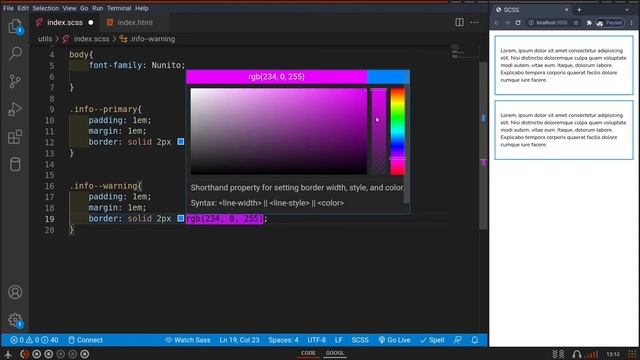Viewport: 640px width, 360px height.
Task: Open the Extensions view
Action: (15, 137)
